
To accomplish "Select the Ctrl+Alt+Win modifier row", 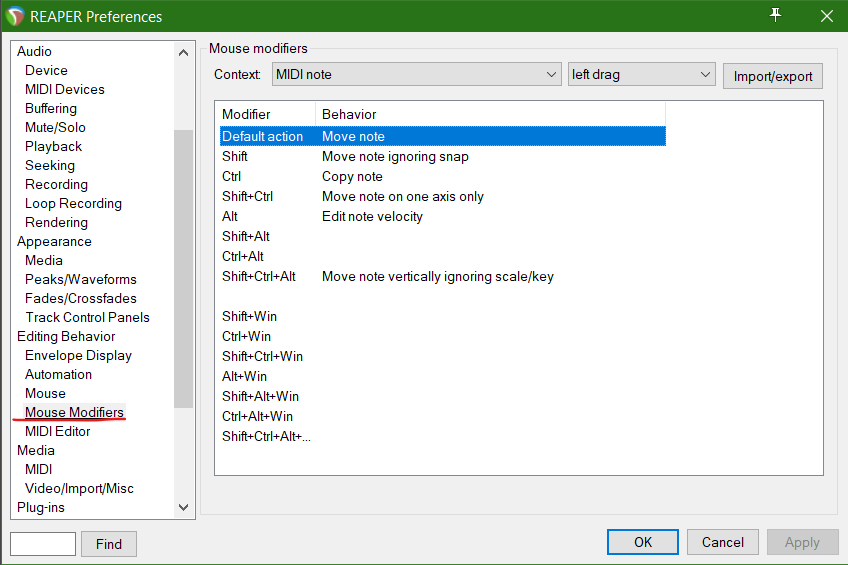I will point(442,416).
